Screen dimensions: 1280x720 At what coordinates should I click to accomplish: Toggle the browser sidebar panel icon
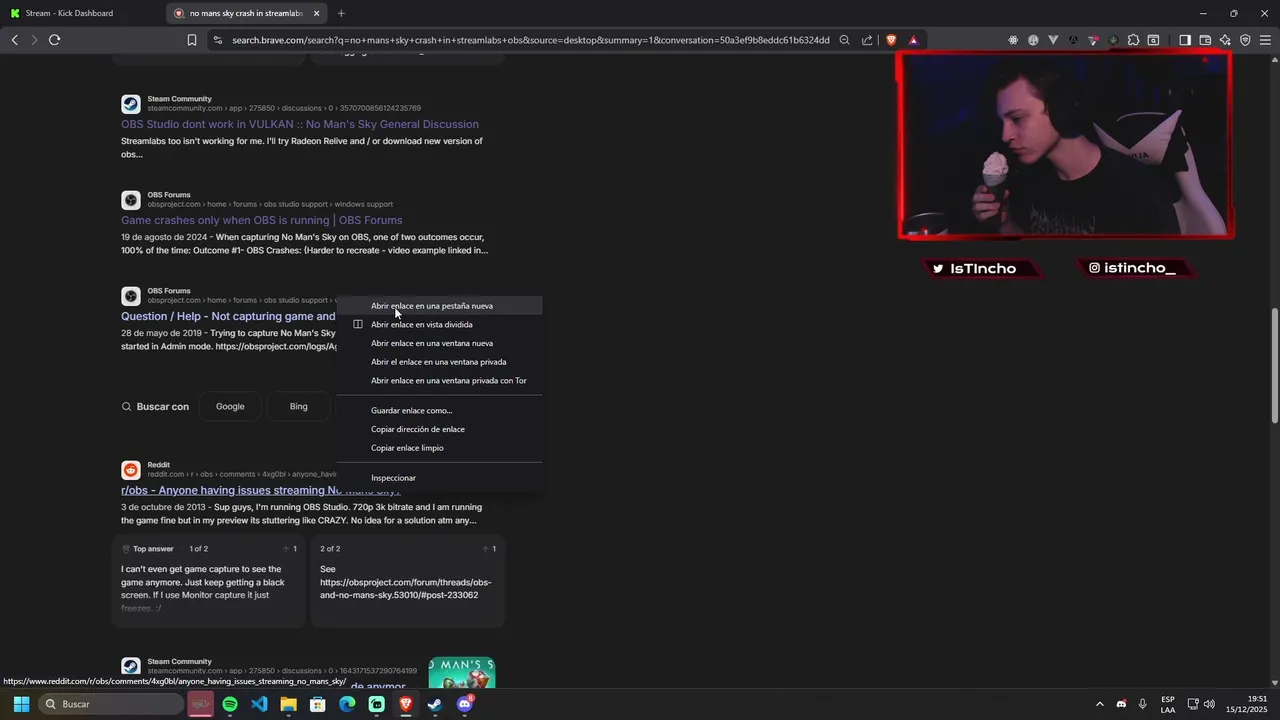tap(1184, 40)
